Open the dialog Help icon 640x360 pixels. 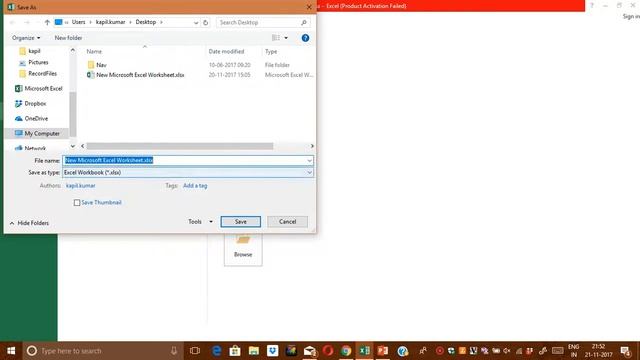305,38
